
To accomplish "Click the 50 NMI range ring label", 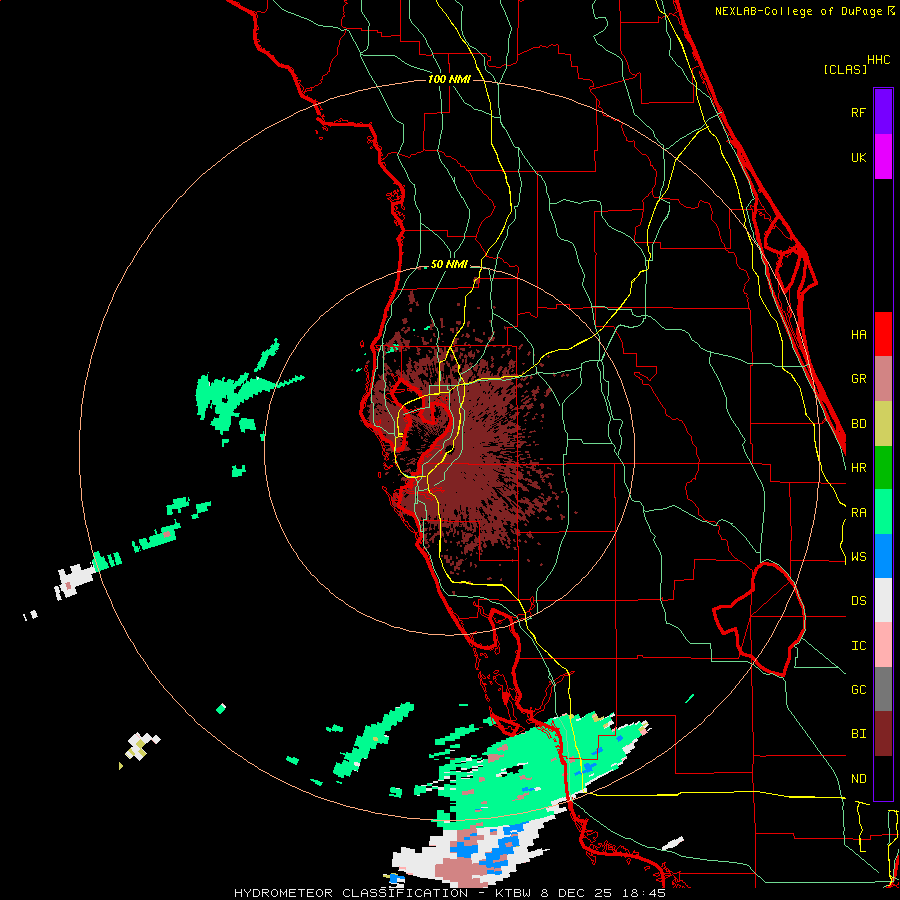I will pyautogui.click(x=449, y=265).
